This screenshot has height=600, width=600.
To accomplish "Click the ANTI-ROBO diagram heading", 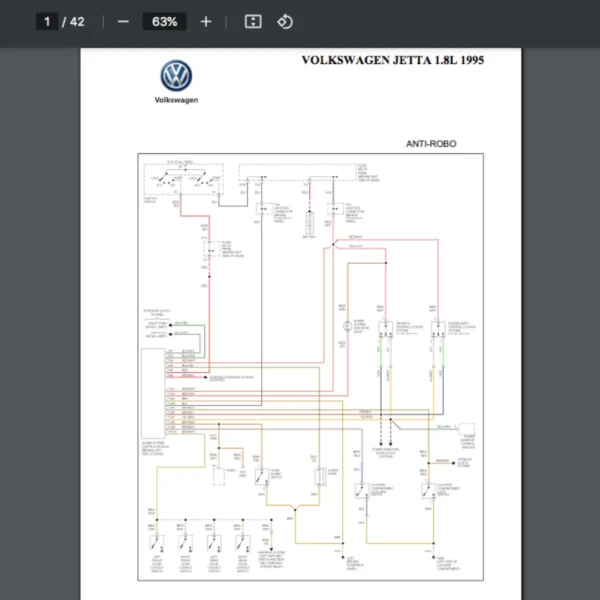I will [x=430, y=144].
